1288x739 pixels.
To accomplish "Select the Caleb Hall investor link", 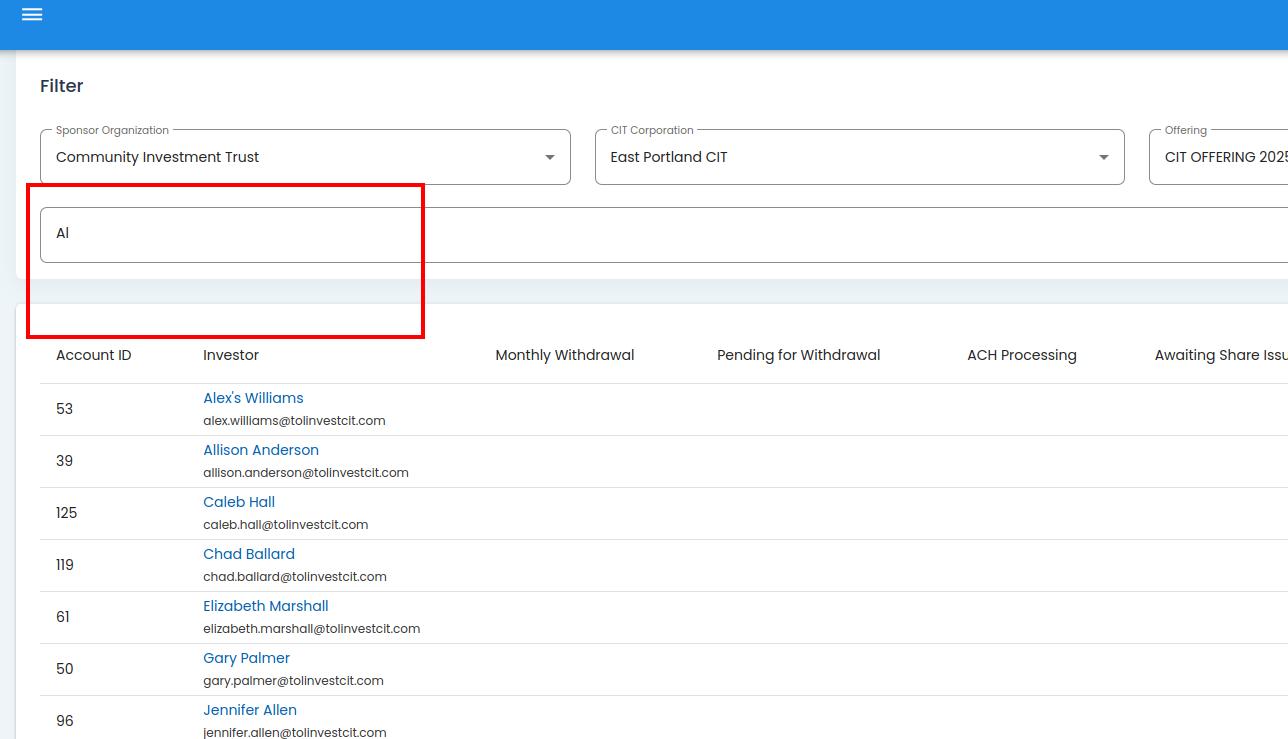I will point(239,502).
